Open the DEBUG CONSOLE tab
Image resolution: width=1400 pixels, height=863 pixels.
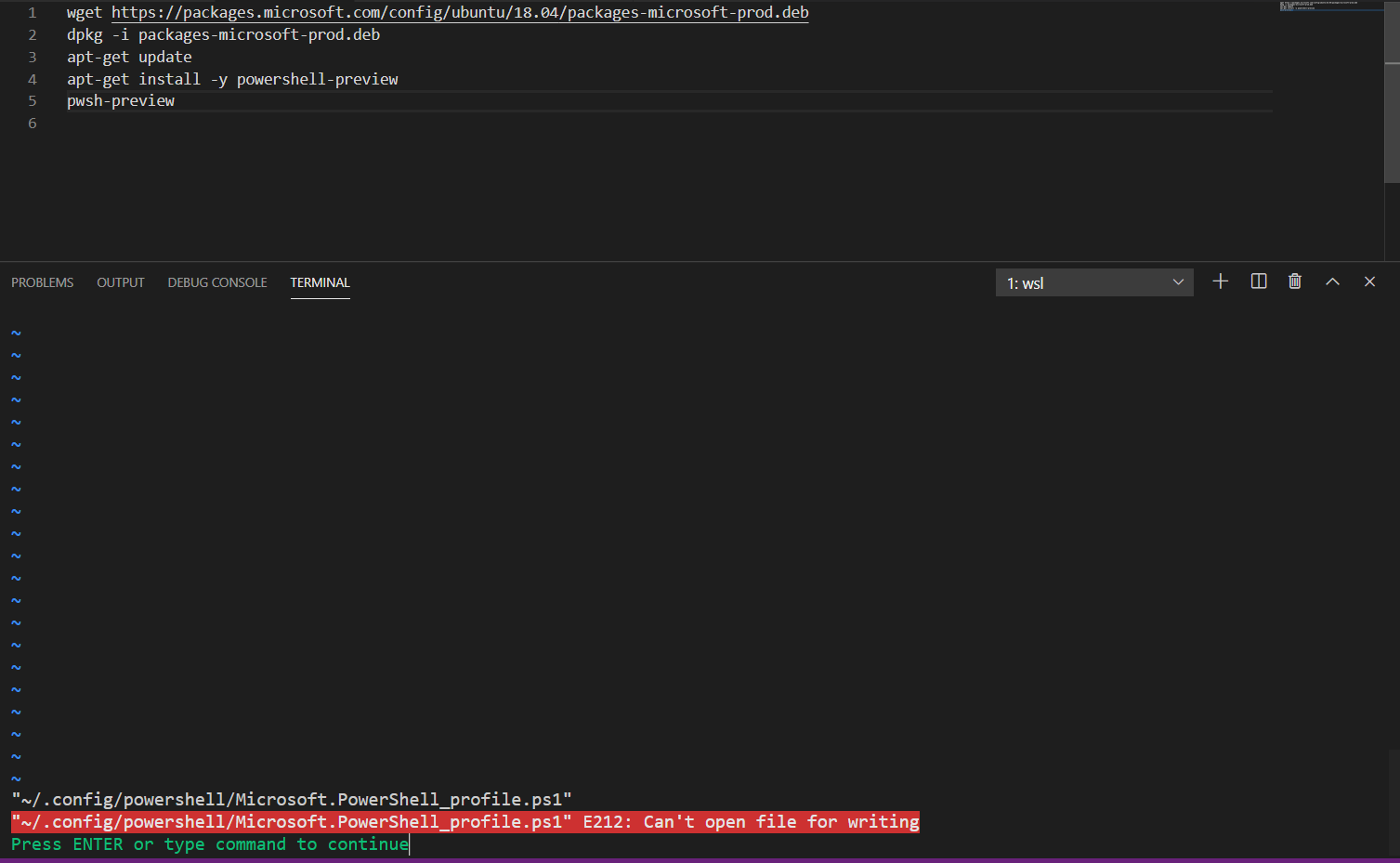pyautogui.click(x=216, y=282)
